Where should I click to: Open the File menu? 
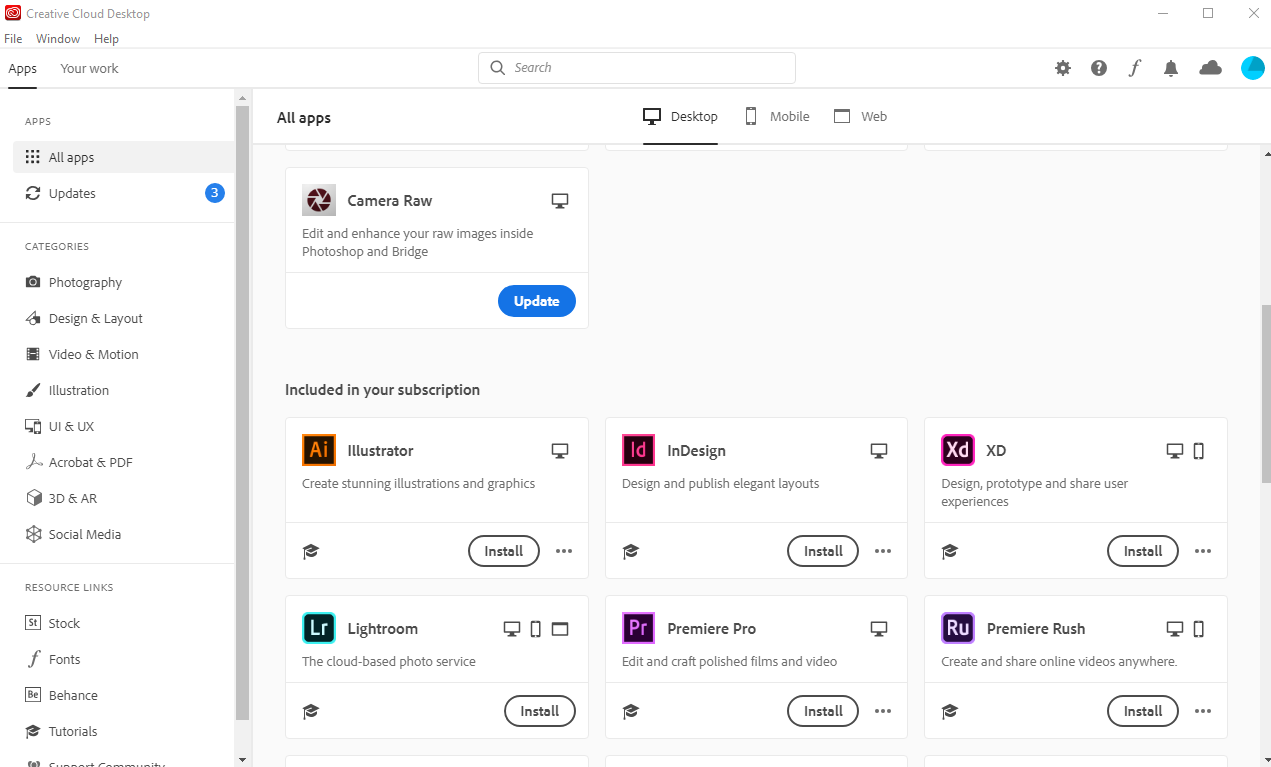click(x=13, y=39)
